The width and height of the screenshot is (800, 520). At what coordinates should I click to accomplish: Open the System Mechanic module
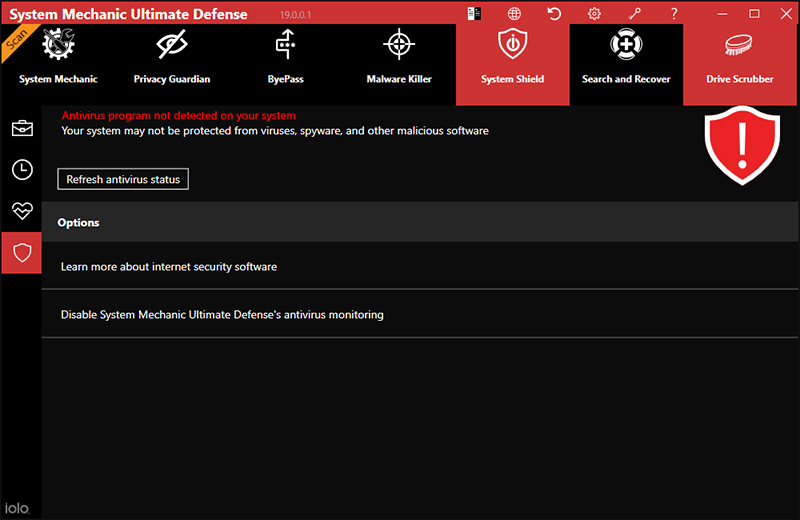[58, 64]
